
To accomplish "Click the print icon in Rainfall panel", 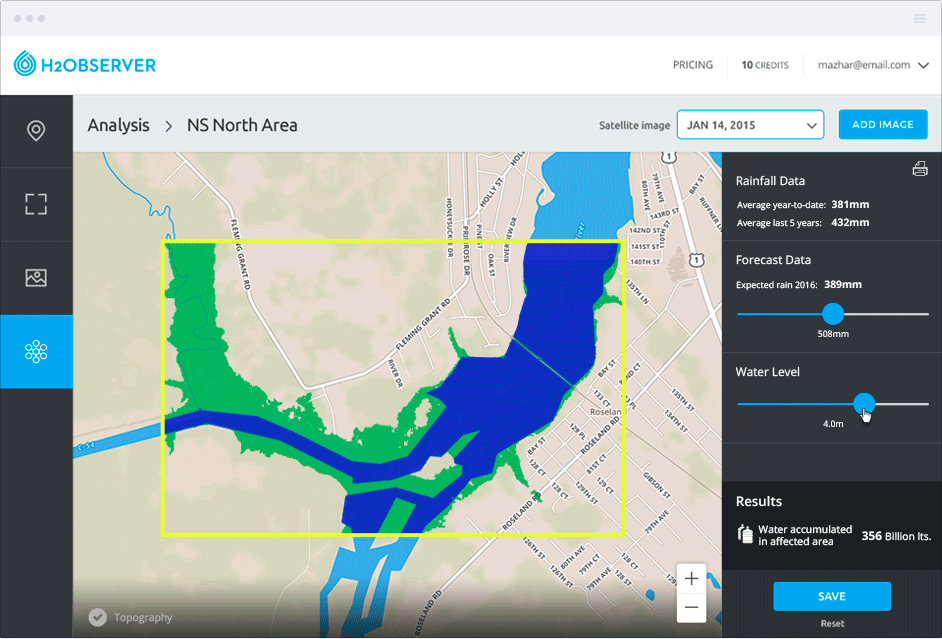I will pos(920,169).
